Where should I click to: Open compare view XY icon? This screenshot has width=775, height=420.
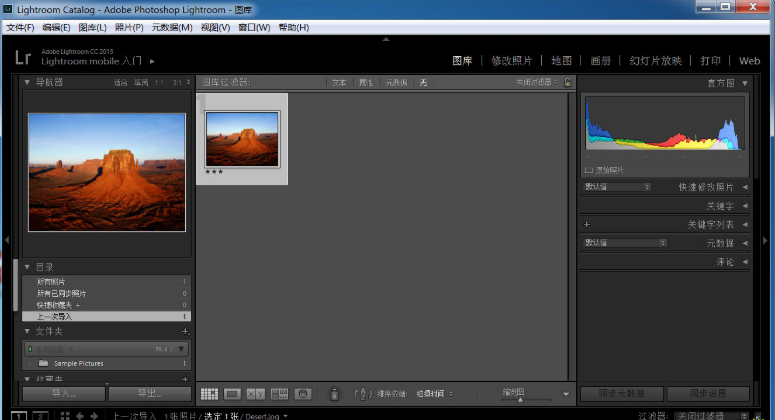click(x=256, y=394)
